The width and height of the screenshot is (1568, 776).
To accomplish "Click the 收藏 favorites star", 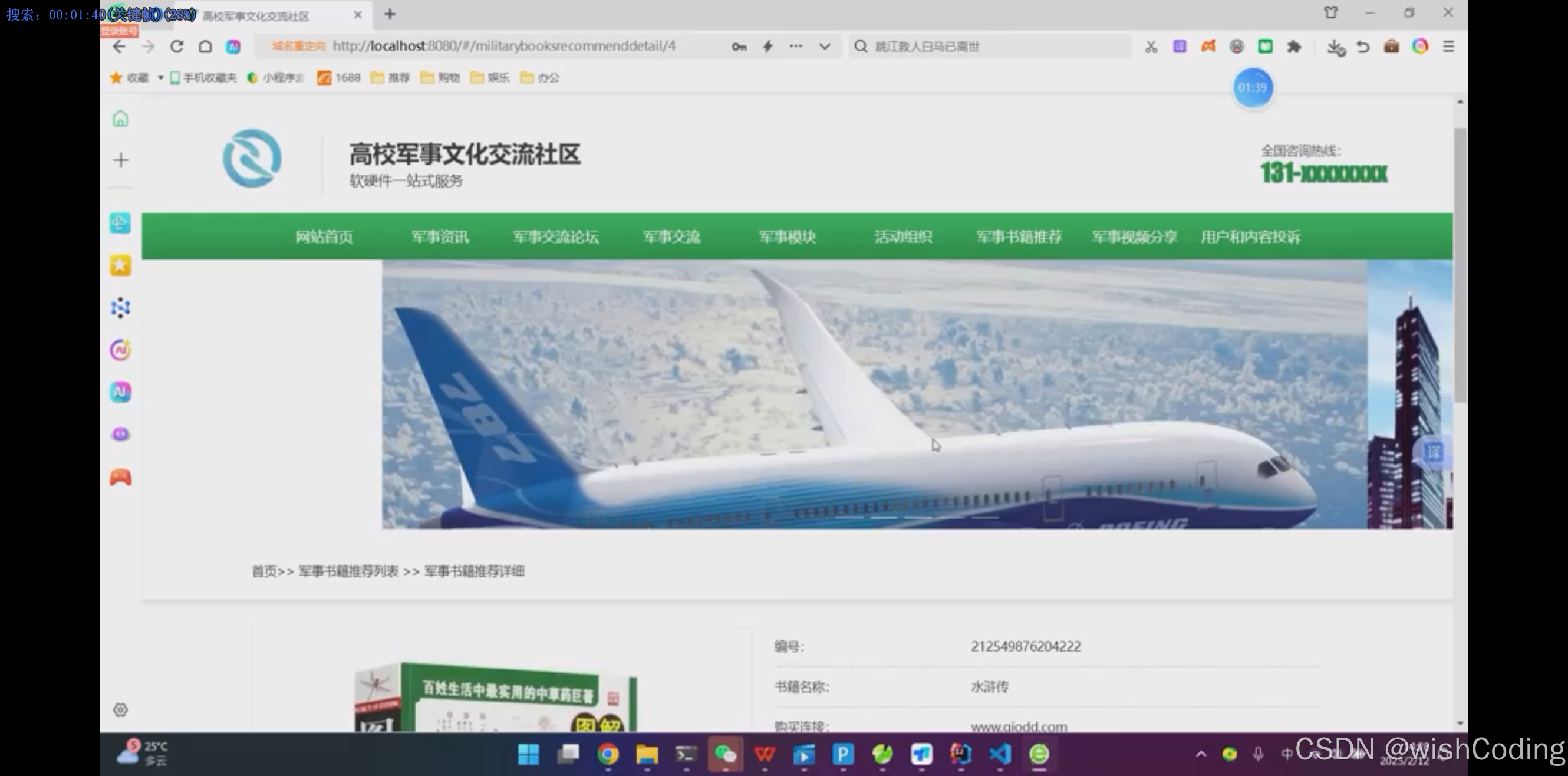I will [116, 77].
